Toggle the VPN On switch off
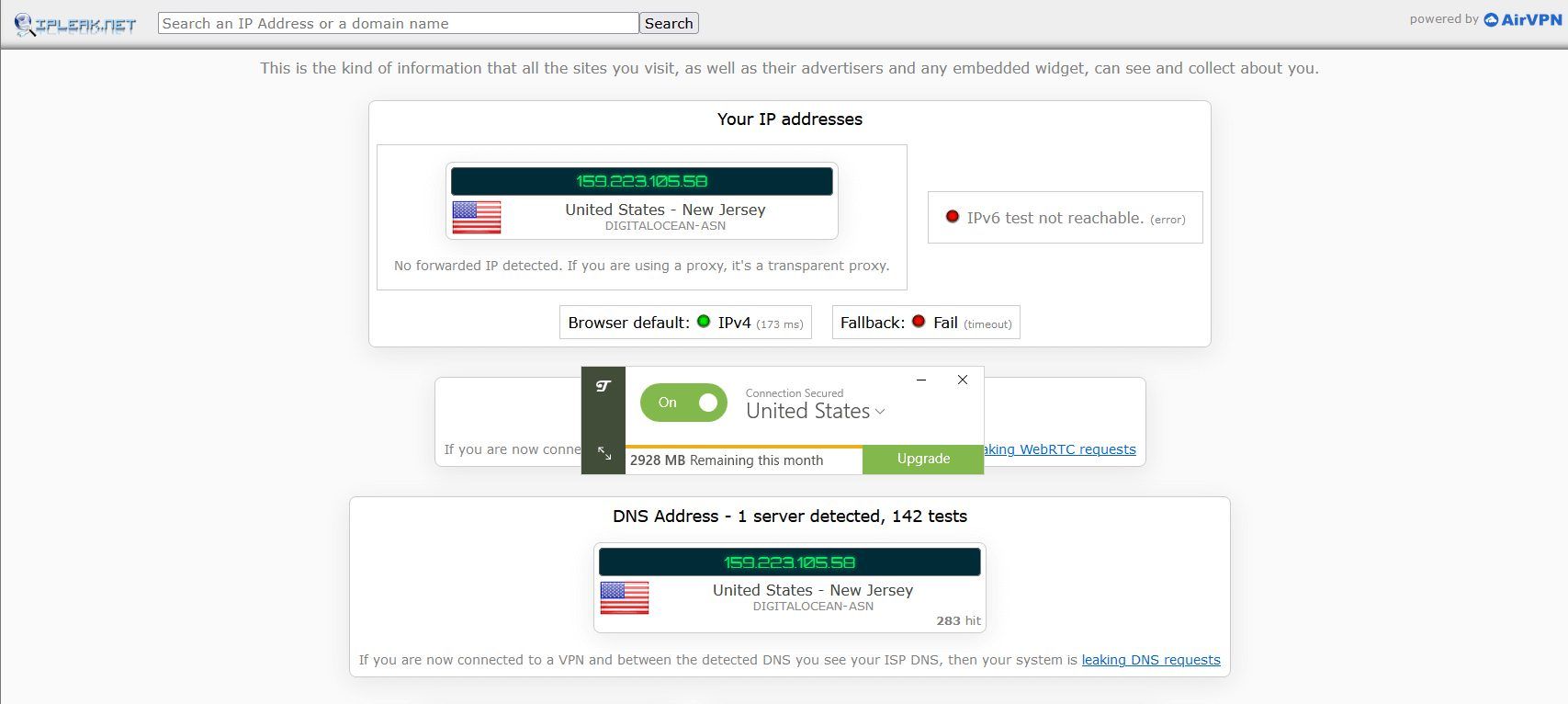Image resolution: width=1568 pixels, height=704 pixels. [683, 403]
